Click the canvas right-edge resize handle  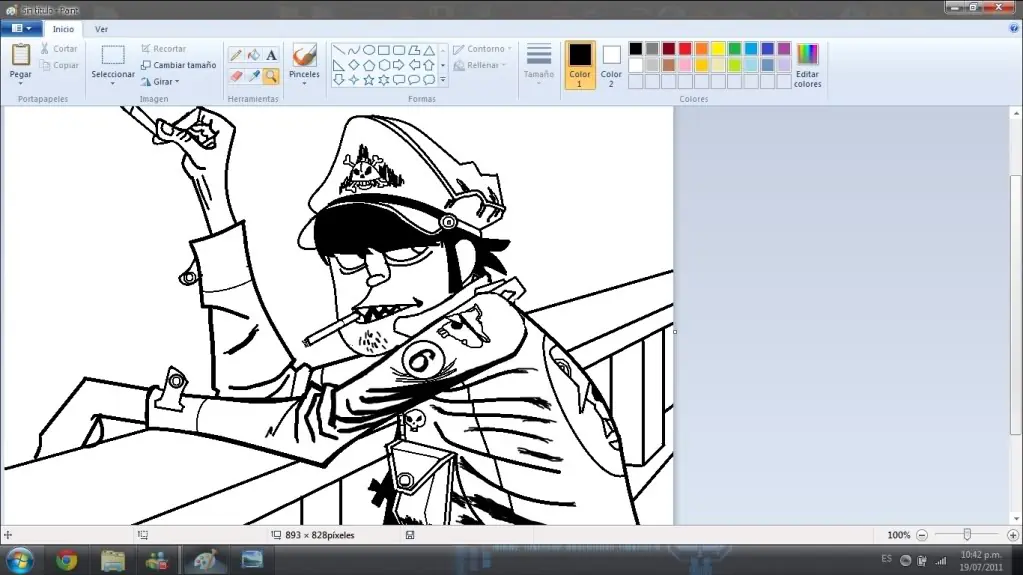(675, 332)
